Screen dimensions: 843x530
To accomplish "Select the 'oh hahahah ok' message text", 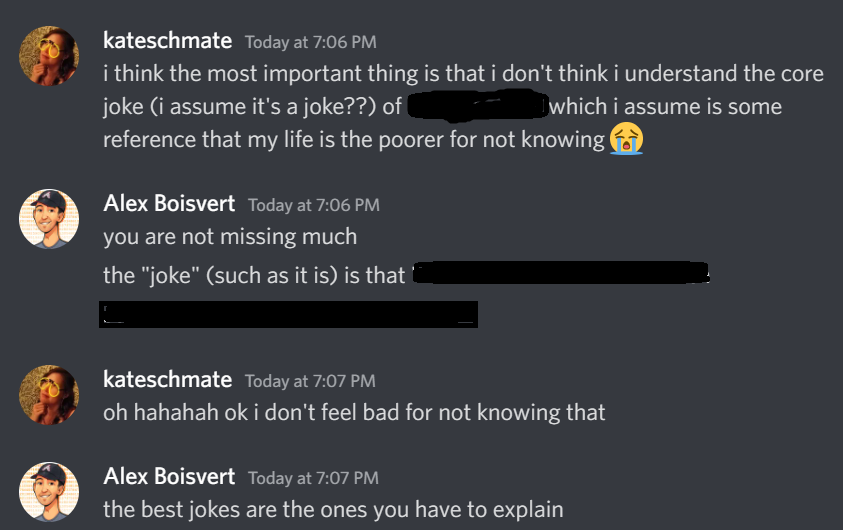I will [x=354, y=413].
